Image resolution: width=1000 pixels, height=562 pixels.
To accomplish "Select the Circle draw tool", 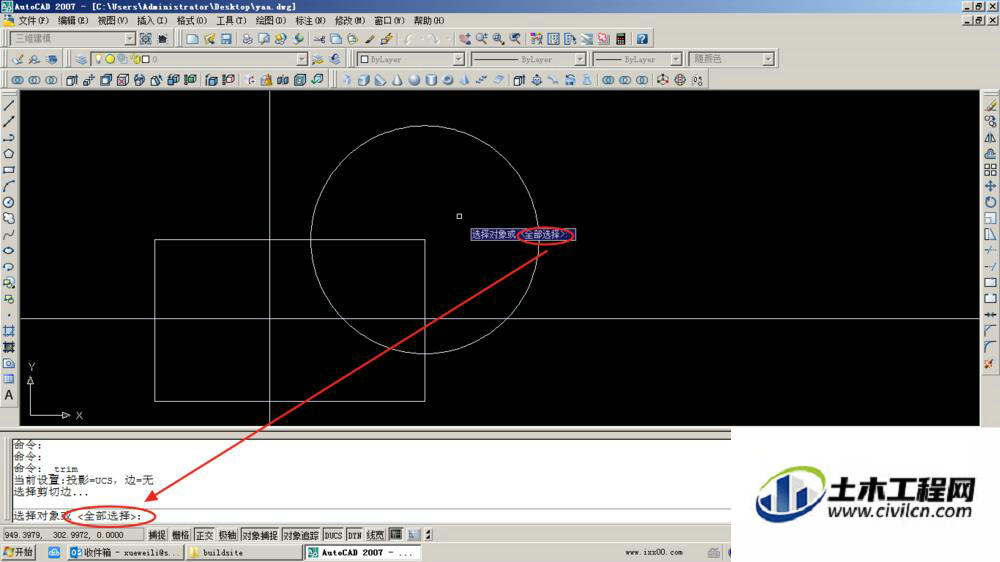I will click(9, 202).
